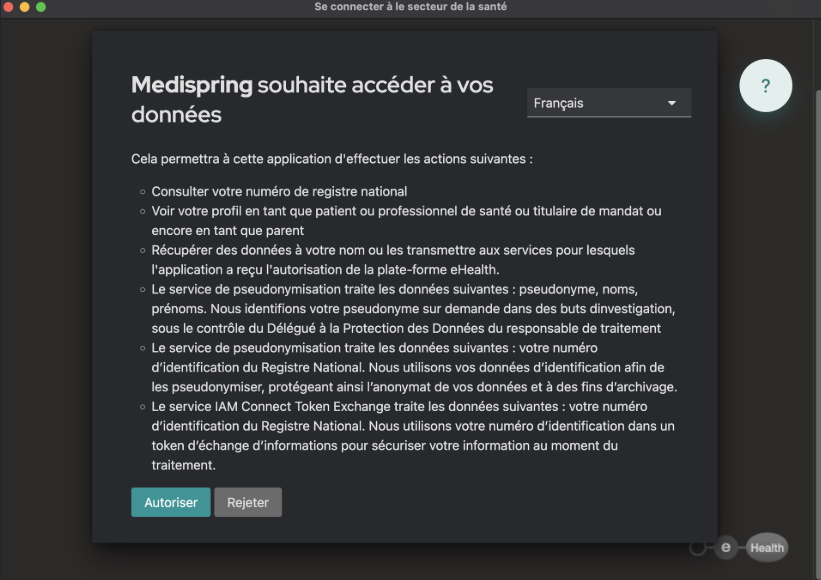This screenshot has height=580, width=821.
Task: Minimize the window with the yellow button
Action: click(25, 7)
